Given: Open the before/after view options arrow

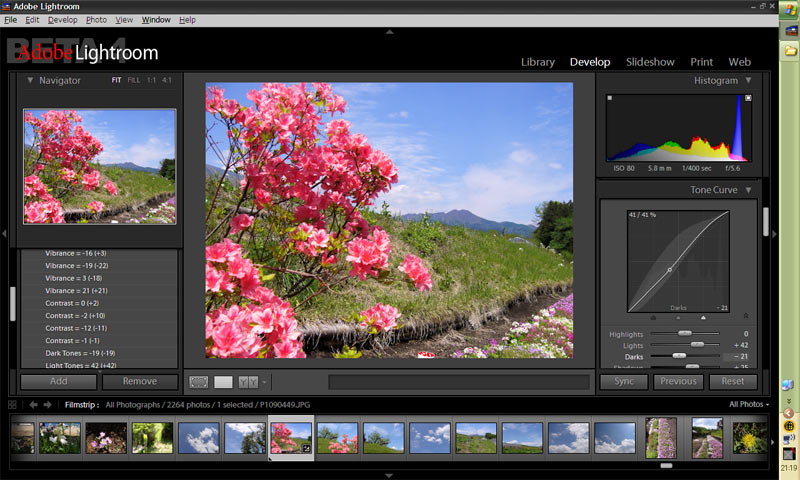Looking at the screenshot, I should (264, 382).
